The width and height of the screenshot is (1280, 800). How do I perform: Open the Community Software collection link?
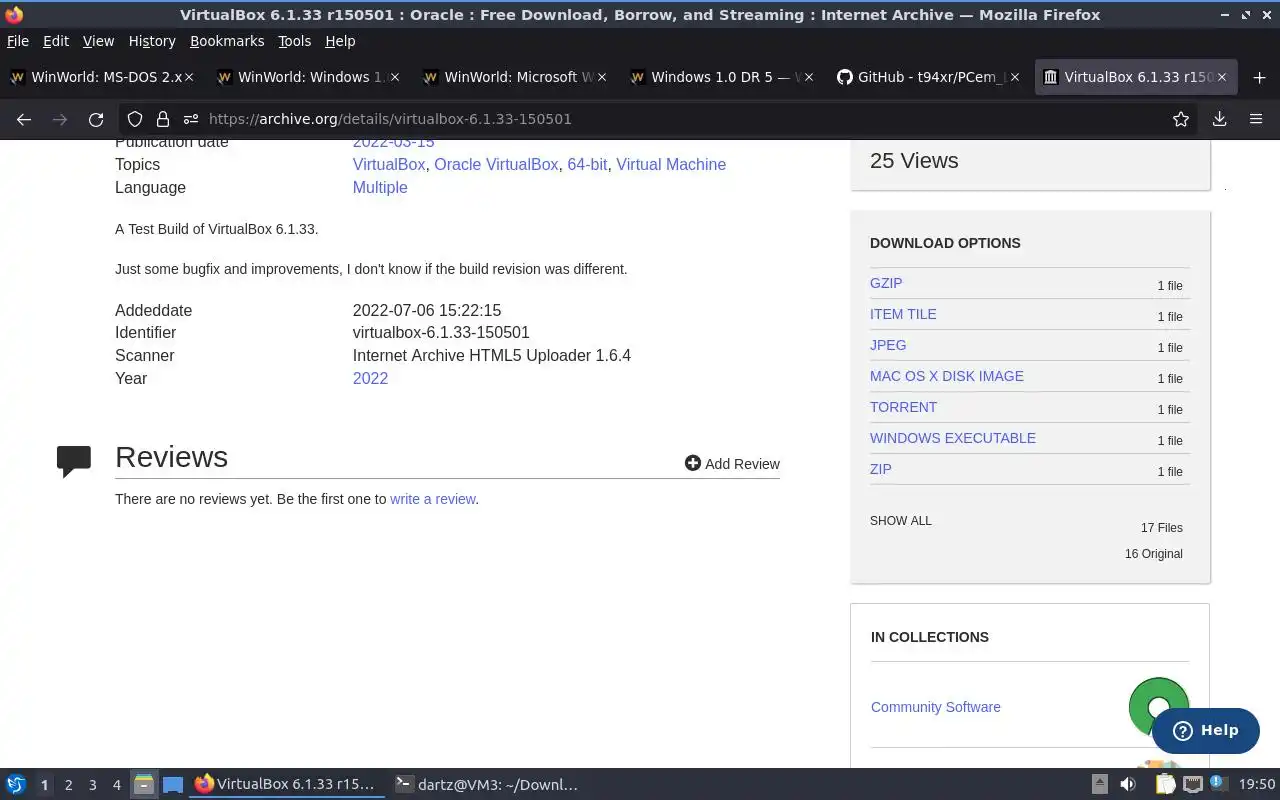(x=936, y=707)
